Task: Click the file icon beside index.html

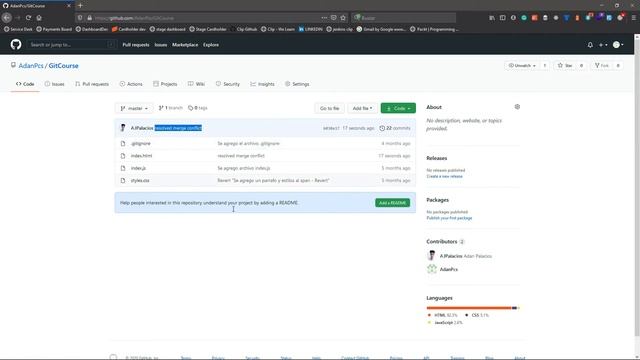Action: [x=123, y=156]
